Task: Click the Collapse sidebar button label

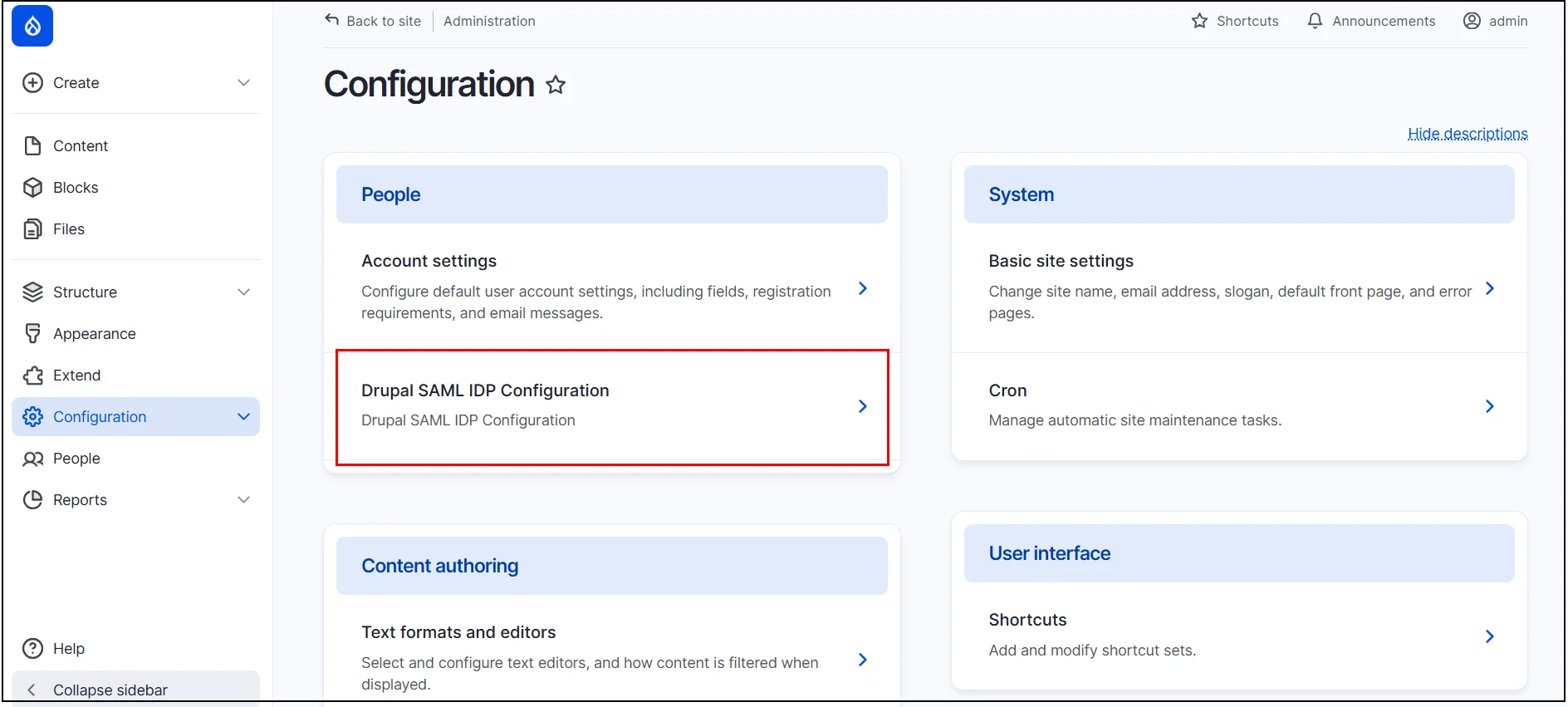Action: click(110, 690)
